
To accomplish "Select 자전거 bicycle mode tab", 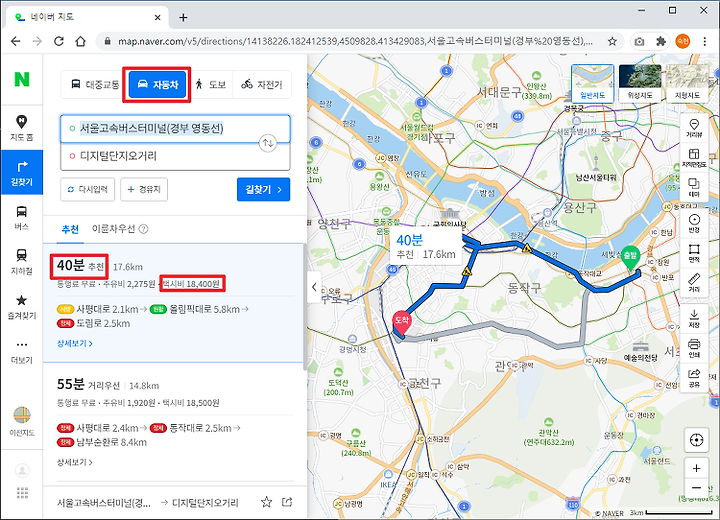I will coord(262,85).
